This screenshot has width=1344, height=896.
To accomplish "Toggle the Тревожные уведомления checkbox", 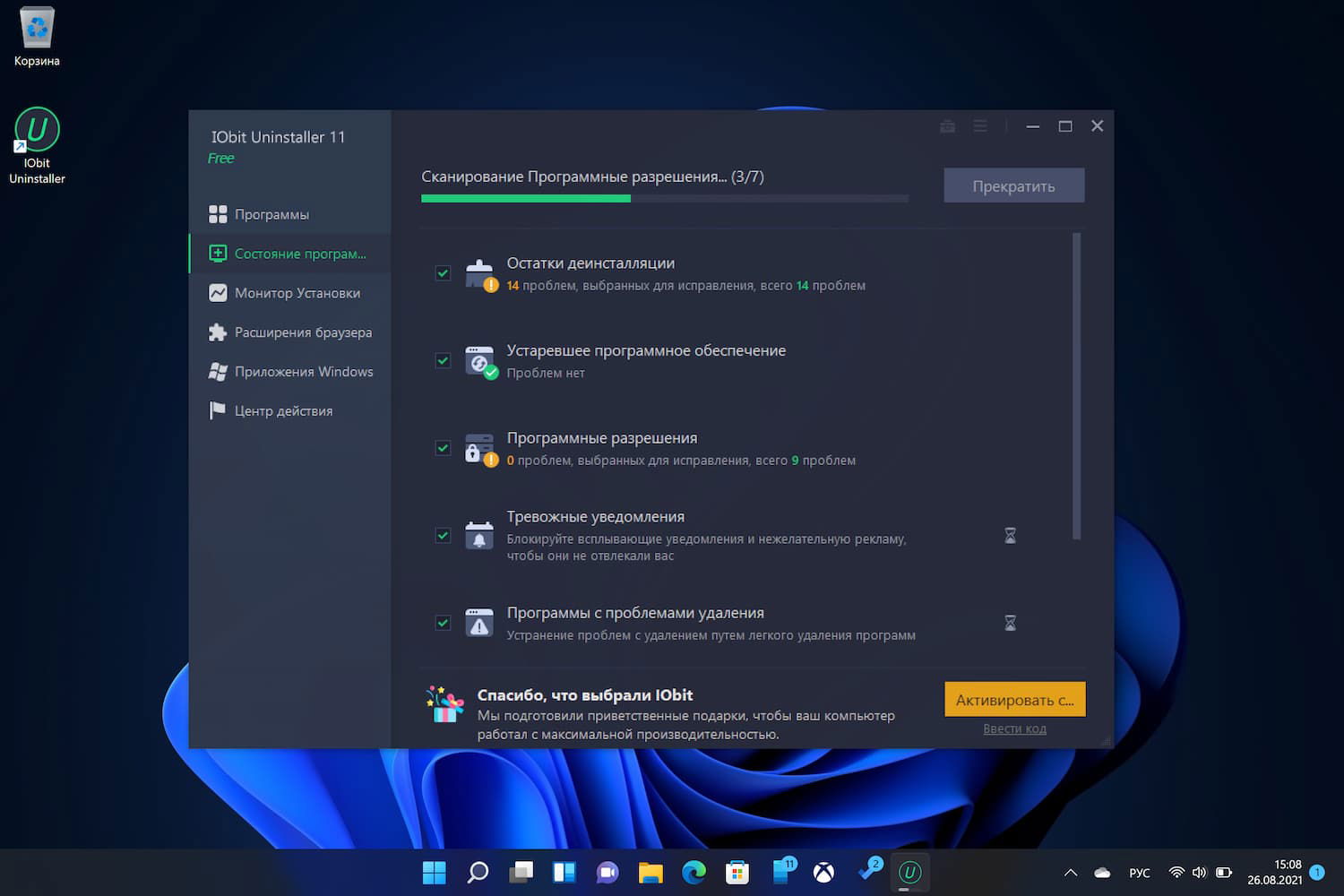I will click(443, 535).
